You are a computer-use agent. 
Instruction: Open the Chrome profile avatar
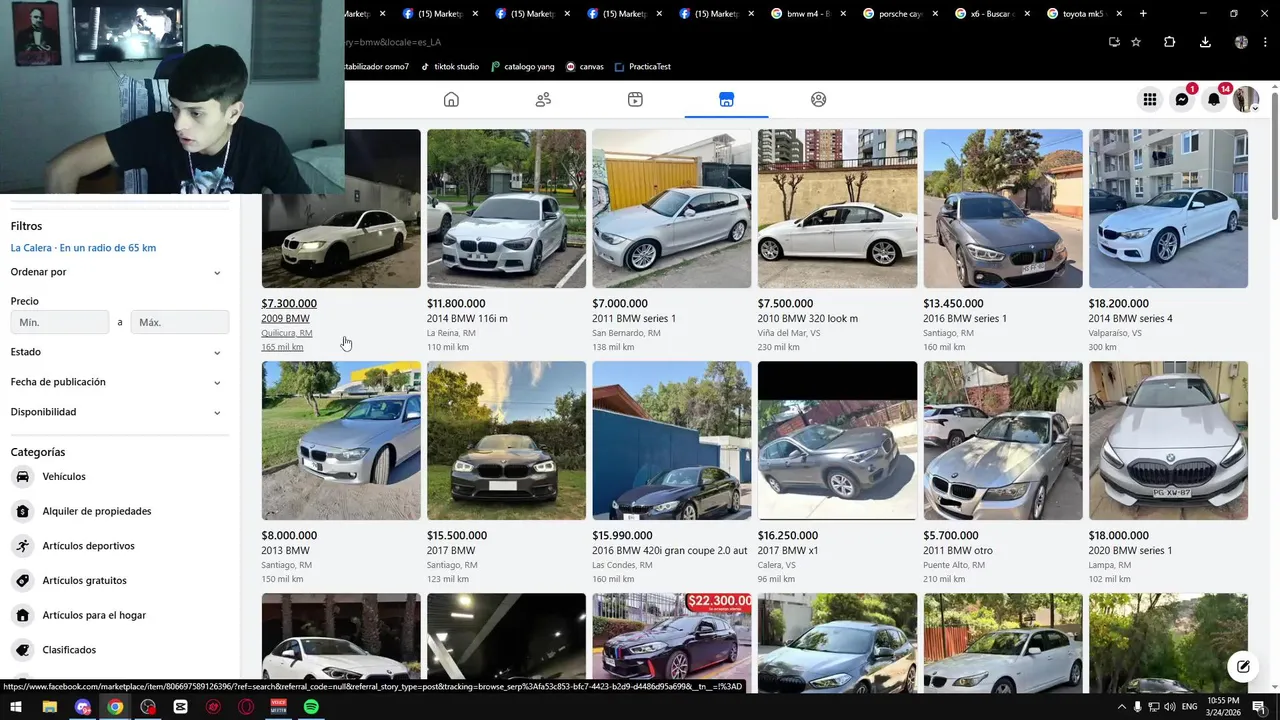tap(1241, 42)
